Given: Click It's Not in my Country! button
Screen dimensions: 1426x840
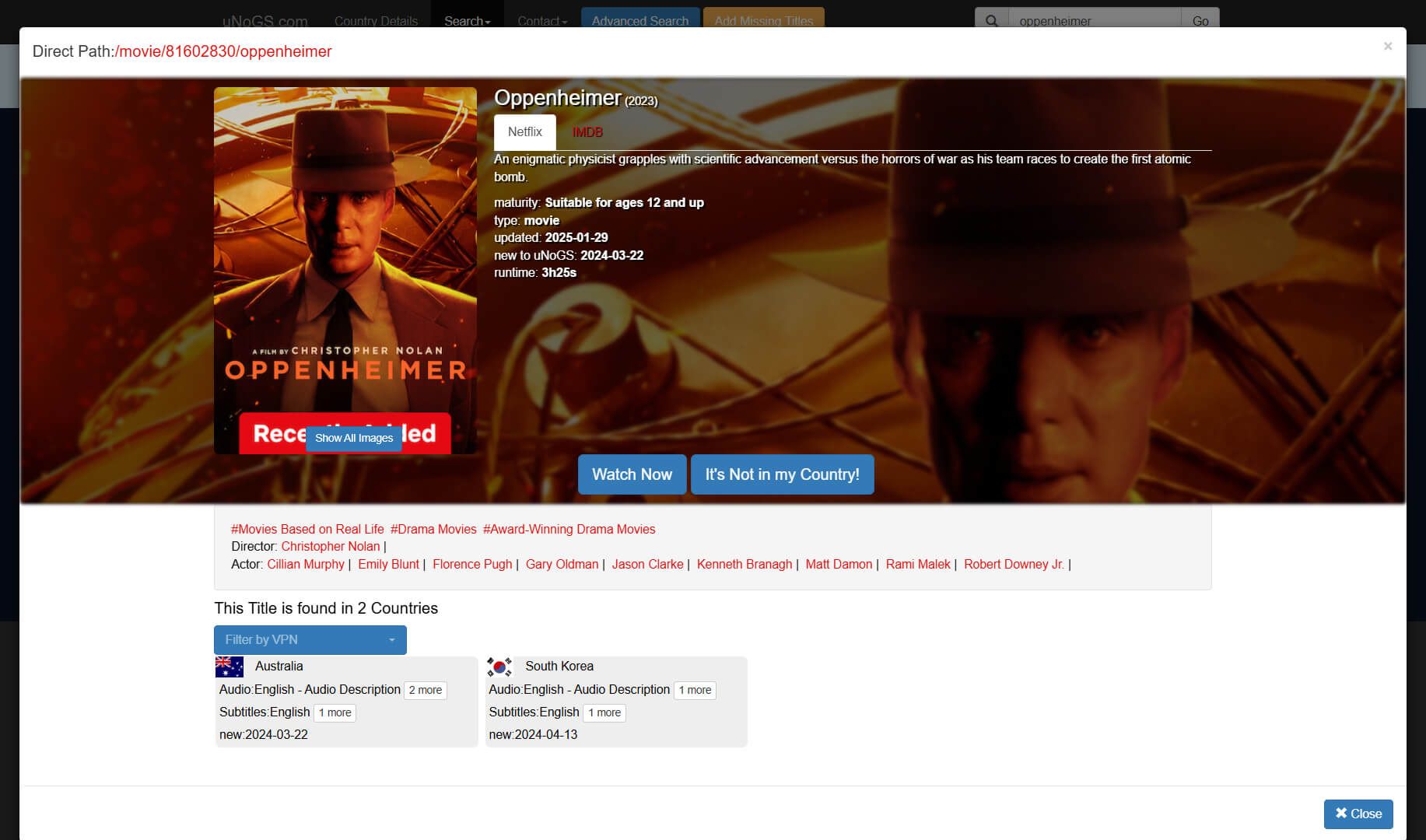Looking at the screenshot, I should click(783, 474).
